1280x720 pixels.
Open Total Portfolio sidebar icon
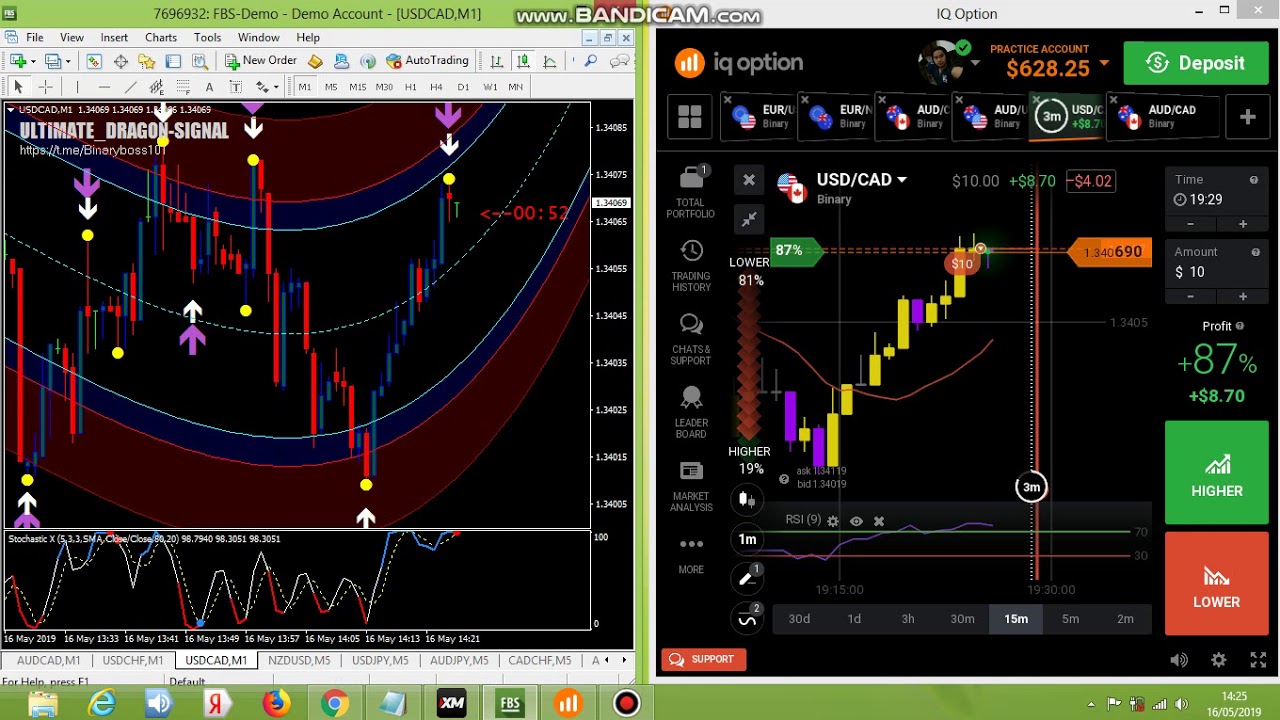click(691, 193)
